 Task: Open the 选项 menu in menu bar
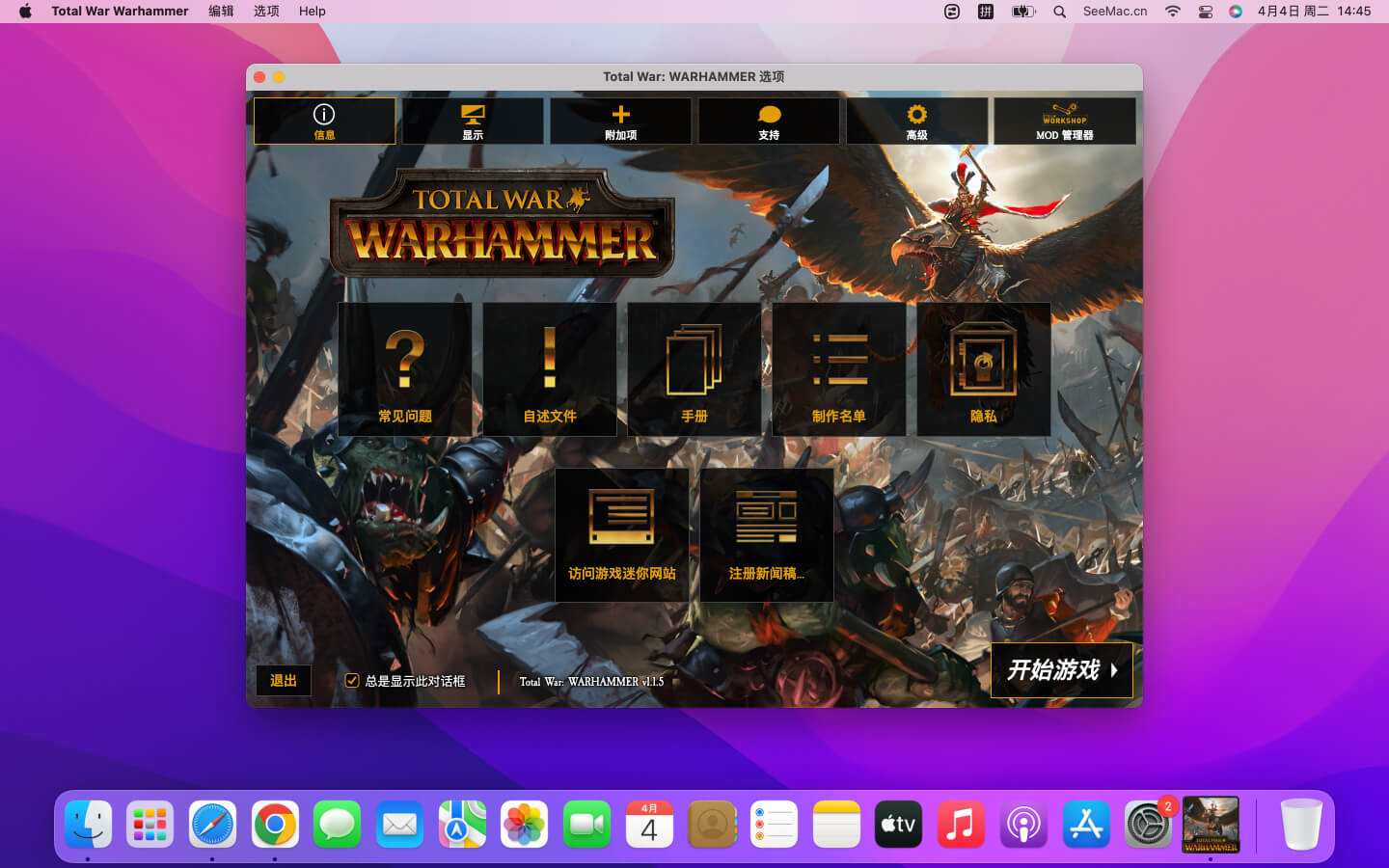266,12
